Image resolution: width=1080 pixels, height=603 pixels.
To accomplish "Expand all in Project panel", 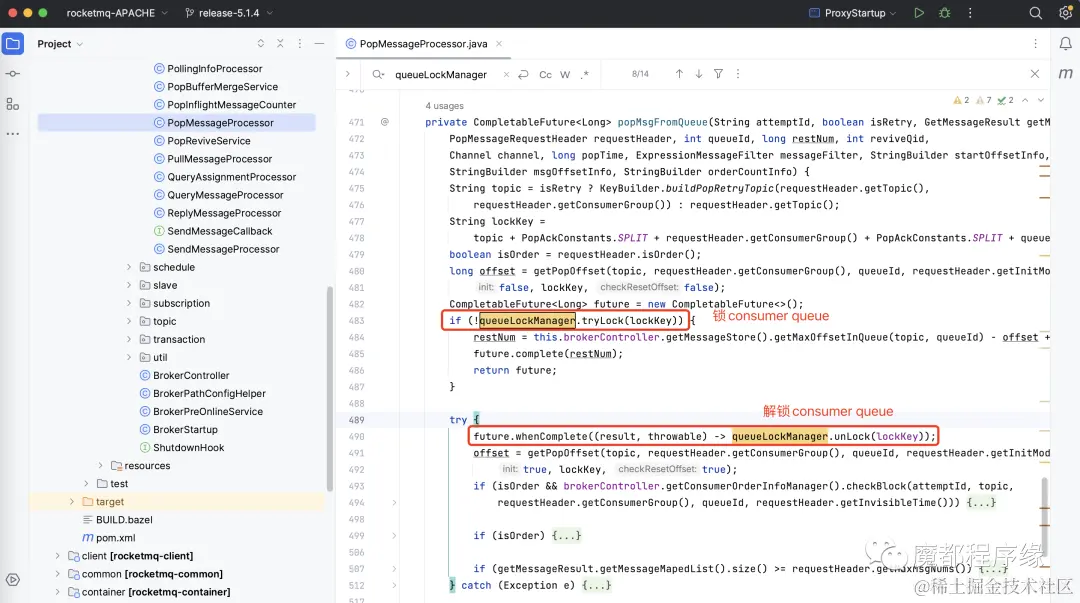I will 260,43.
